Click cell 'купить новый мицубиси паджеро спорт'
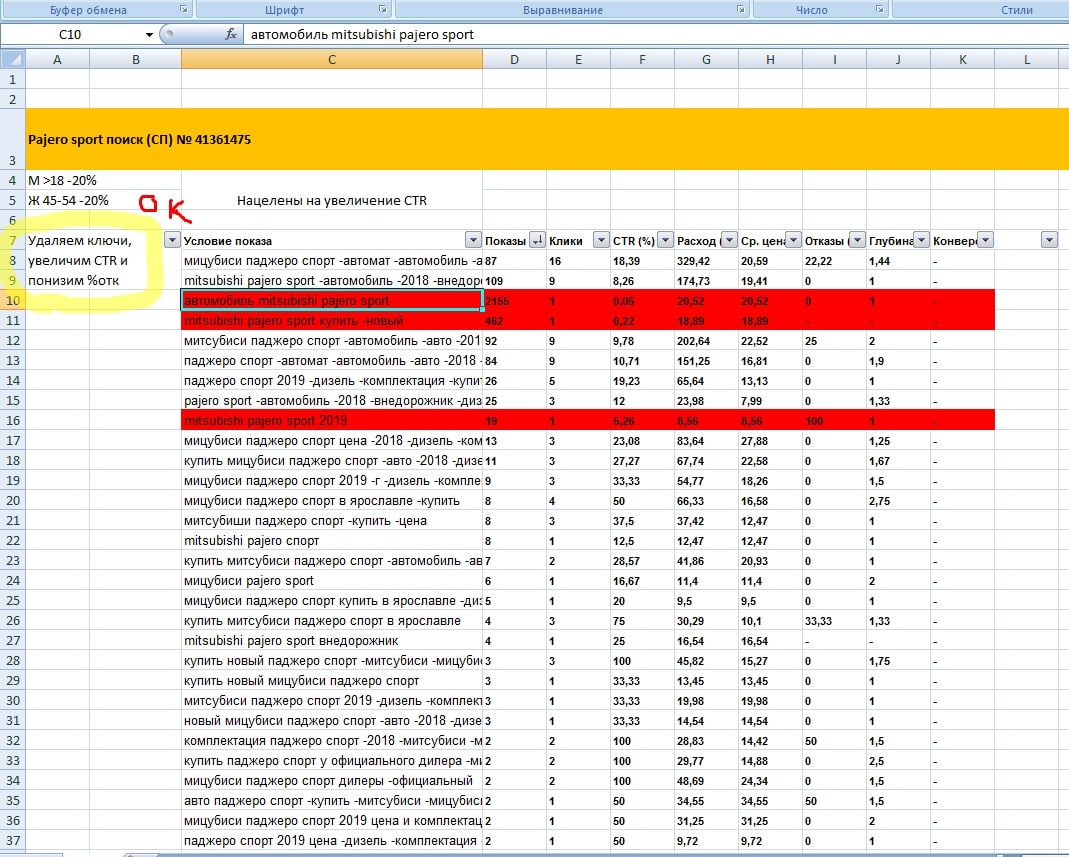 [x=332, y=680]
